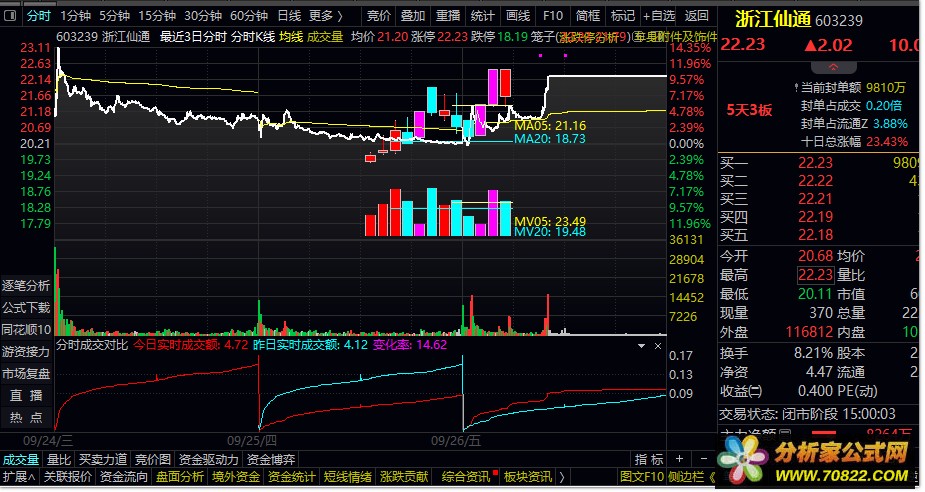Image resolution: width=925 pixels, height=492 pixels.
Task: Open the 图文F10 page
Action: pyautogui.click(x=642, y=477)
